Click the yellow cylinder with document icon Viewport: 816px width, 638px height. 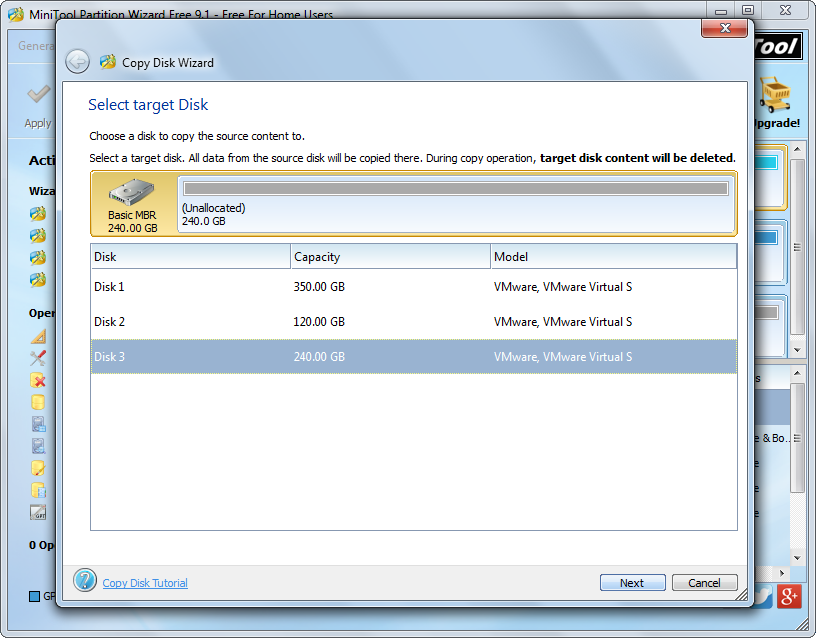[x=38, y=490]
